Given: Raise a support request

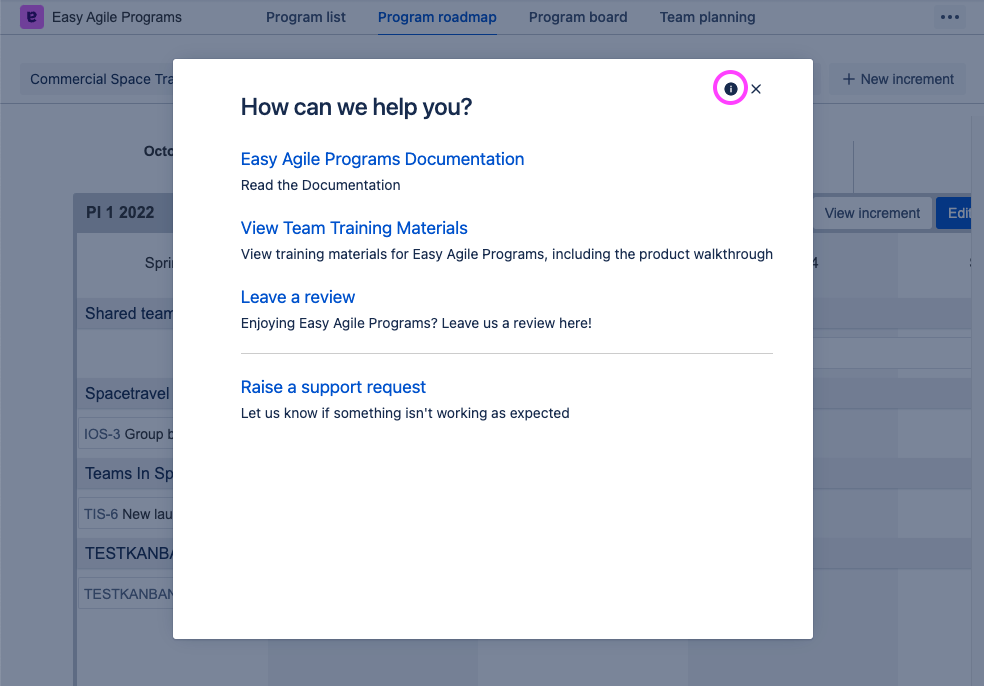Looking at the screenshot, I should tap(333, 387).
